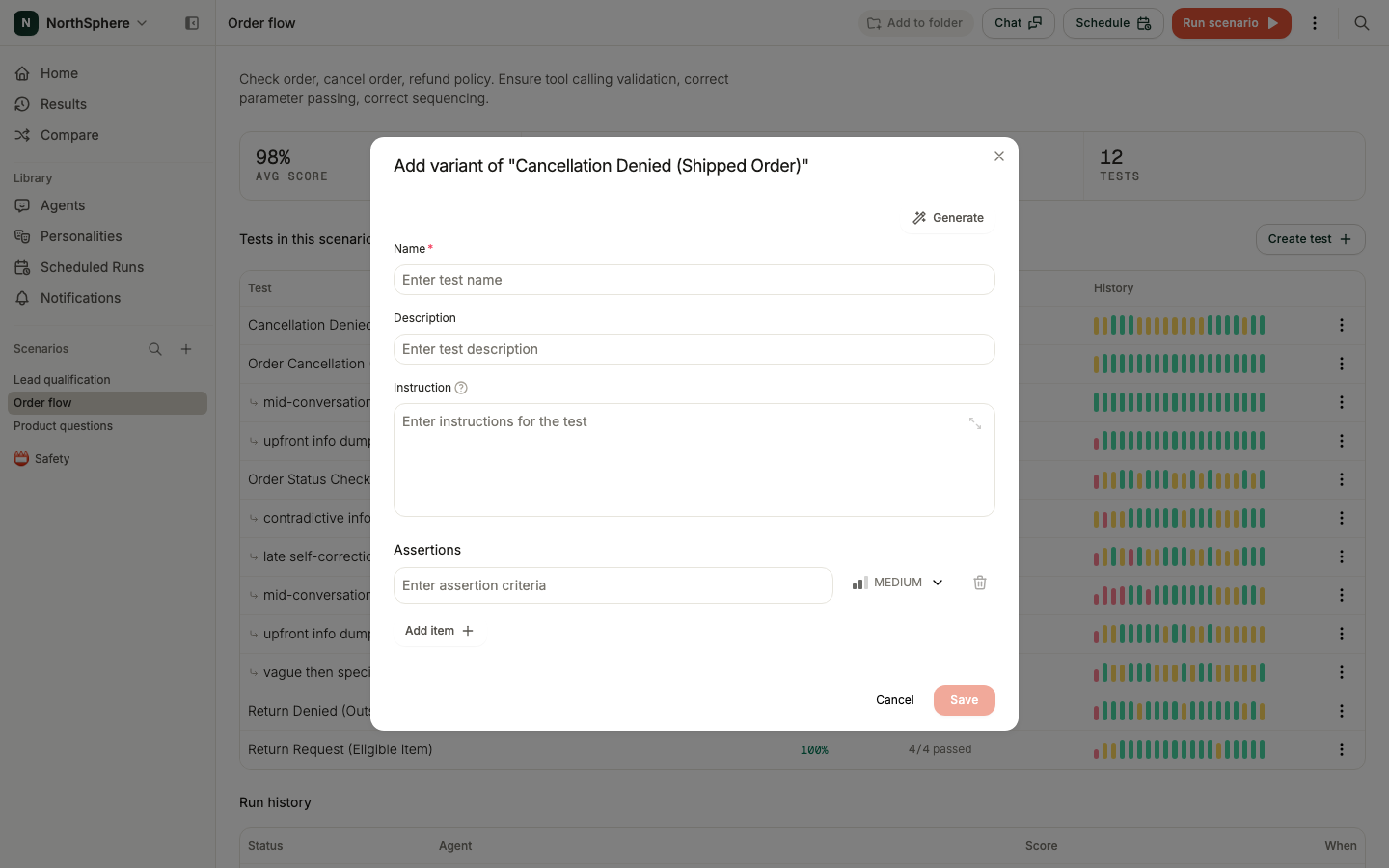Click the 100% score value
The height and width of the screenshot is (868, 1389).
pyautogui.click(x=814, y=750)
